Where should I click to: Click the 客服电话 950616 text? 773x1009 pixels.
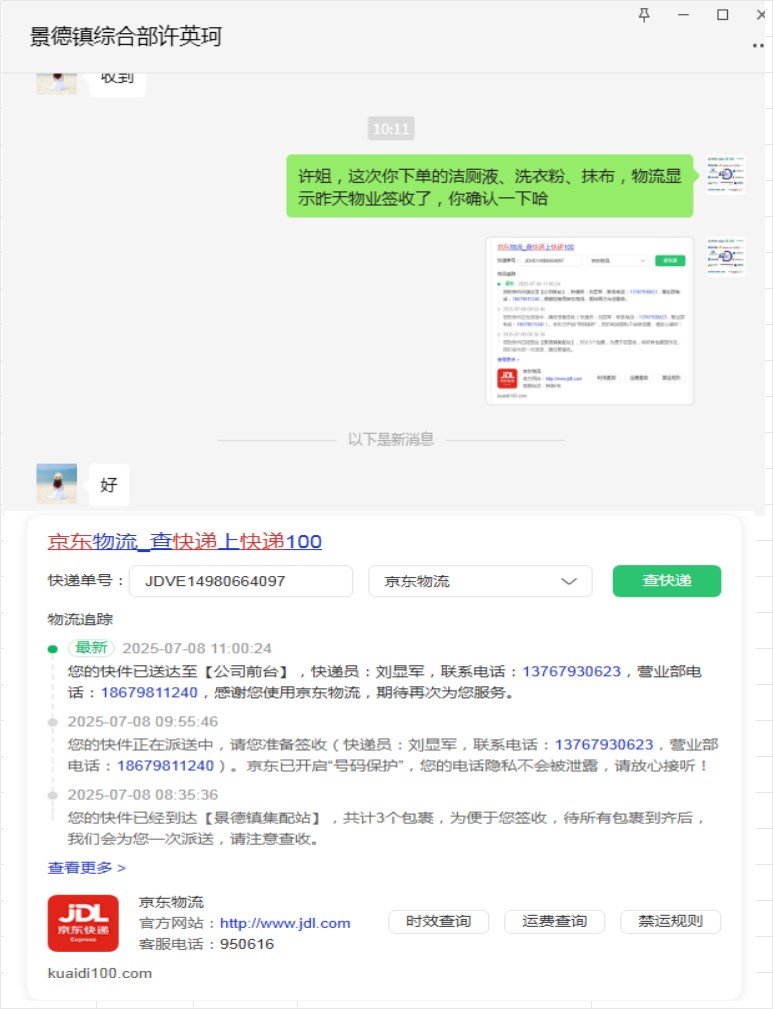(x=207, y=944)
